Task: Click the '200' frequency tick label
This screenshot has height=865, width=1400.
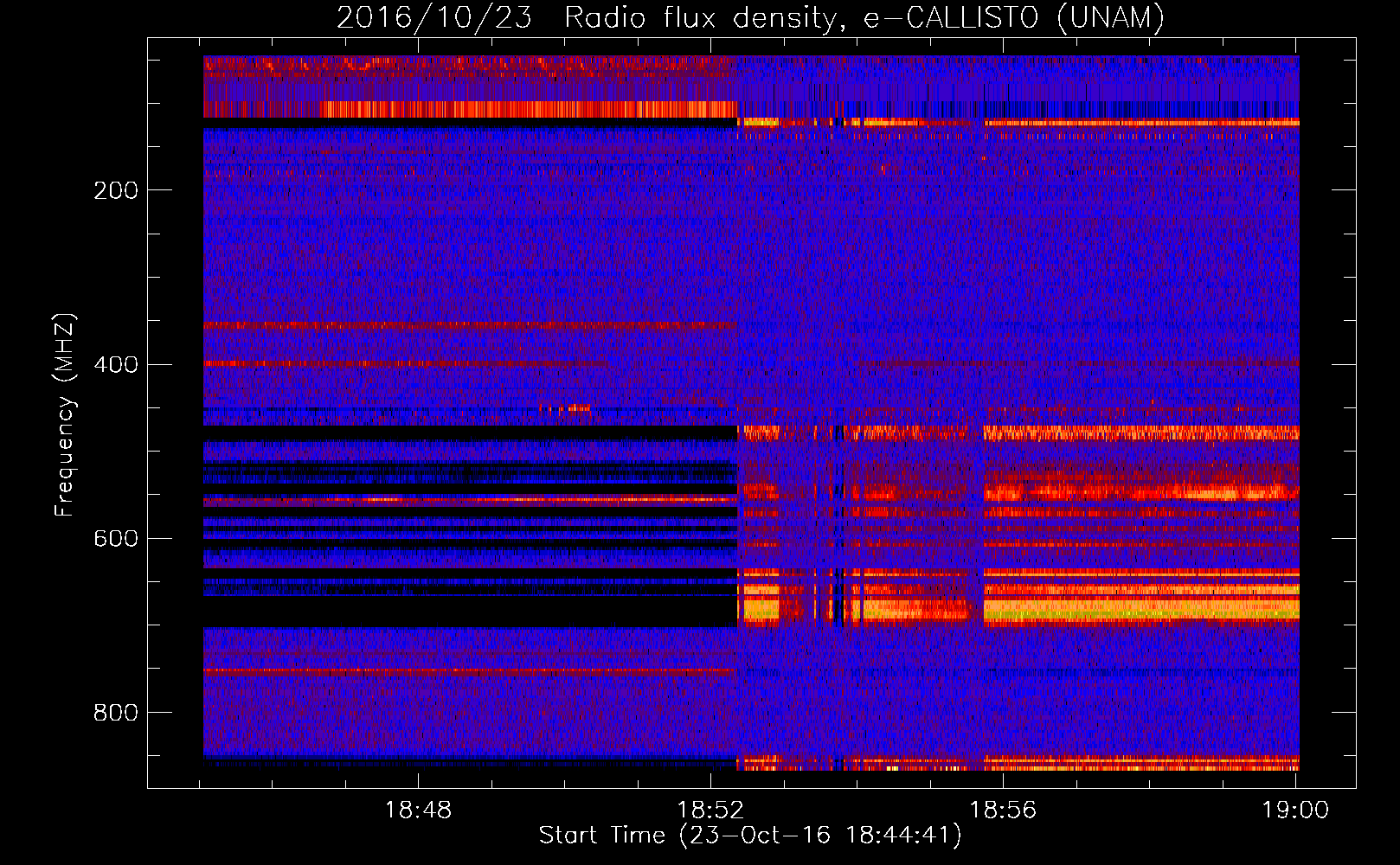Action: [x=116, y=190]
